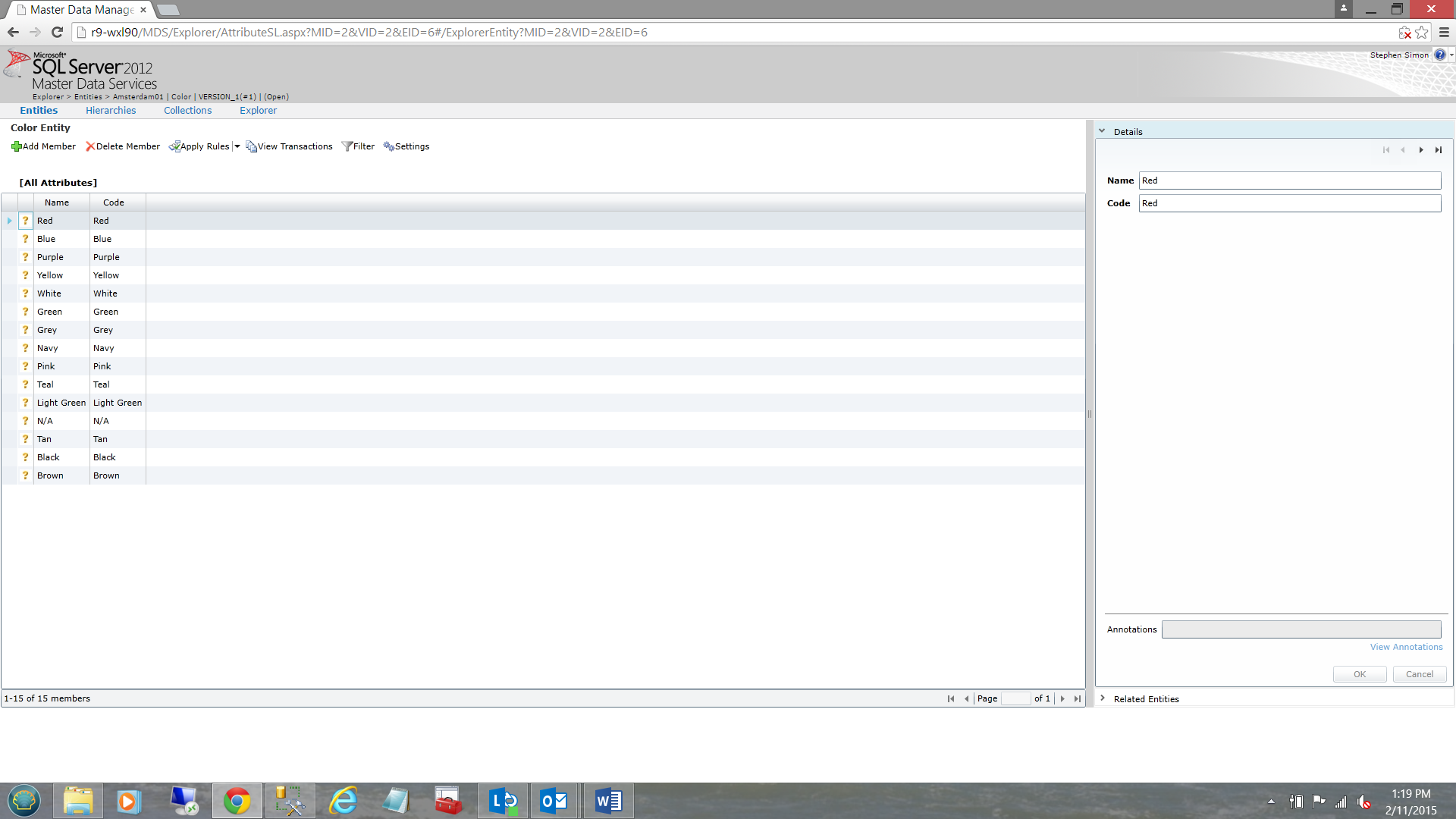Viewport: 1456px width, 819px height.
Task: Click the View Annotations link
Action: 1406,647
